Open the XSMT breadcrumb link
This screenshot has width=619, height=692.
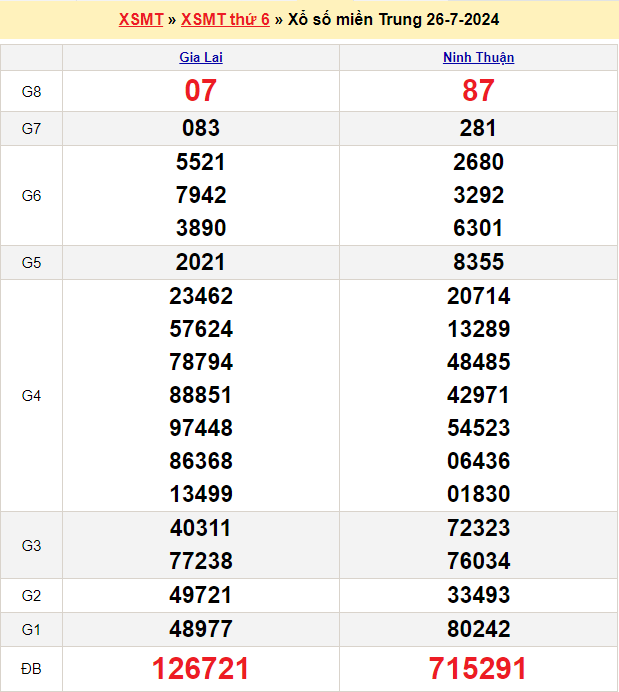[140, 20]
